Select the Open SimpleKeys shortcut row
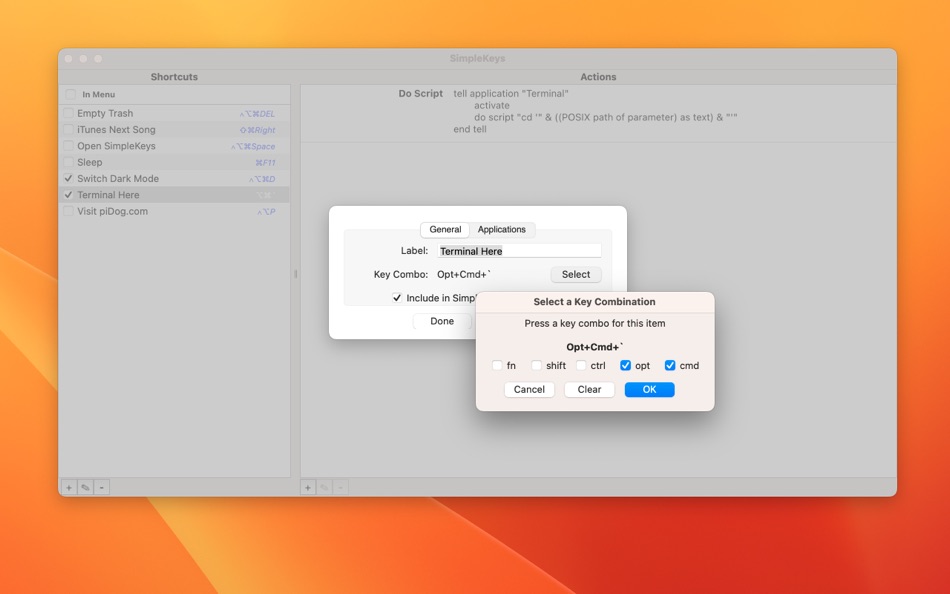 (174, 146)
